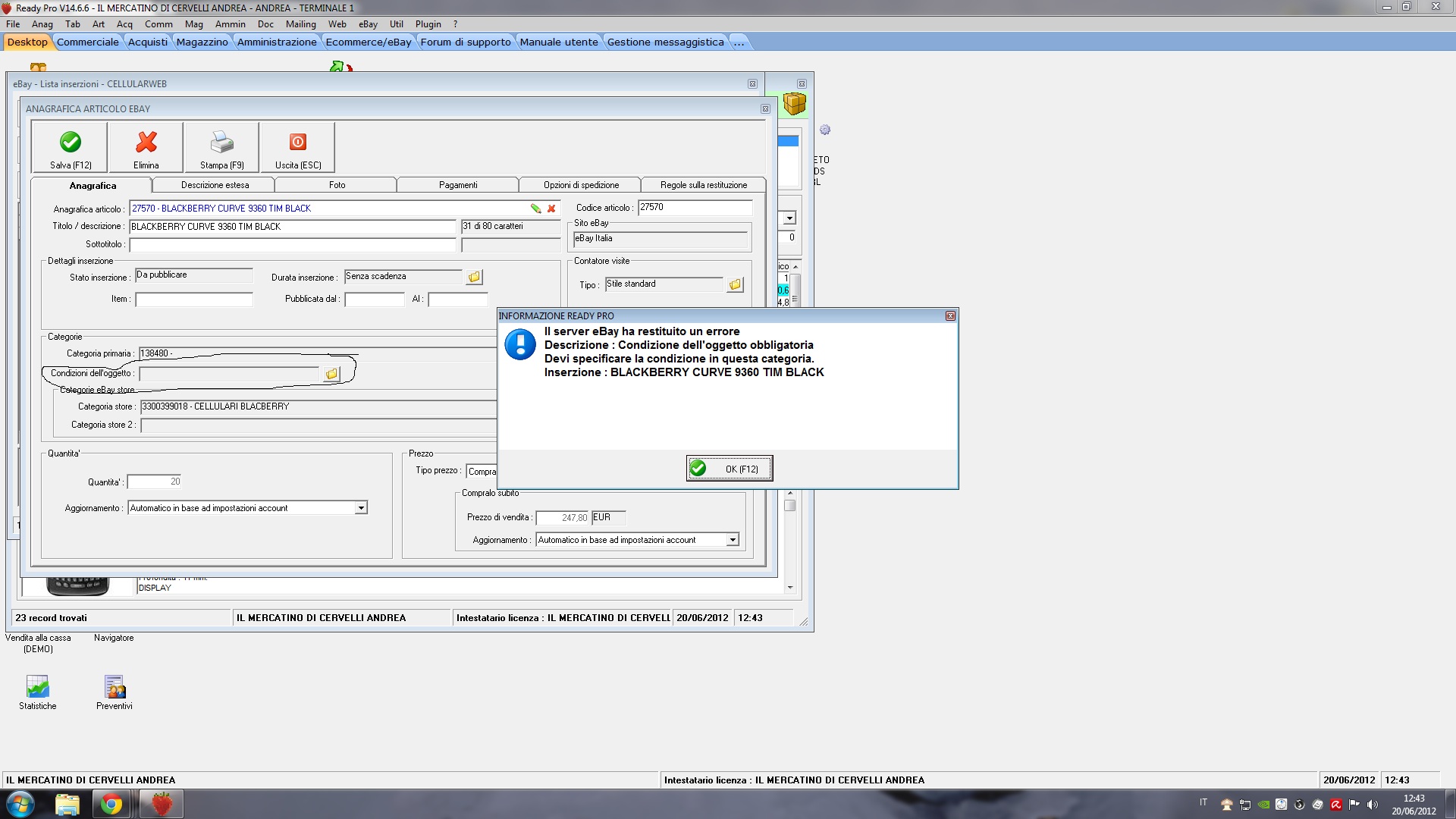
Task: Open the Magazzino section tab
Action: 202,42
